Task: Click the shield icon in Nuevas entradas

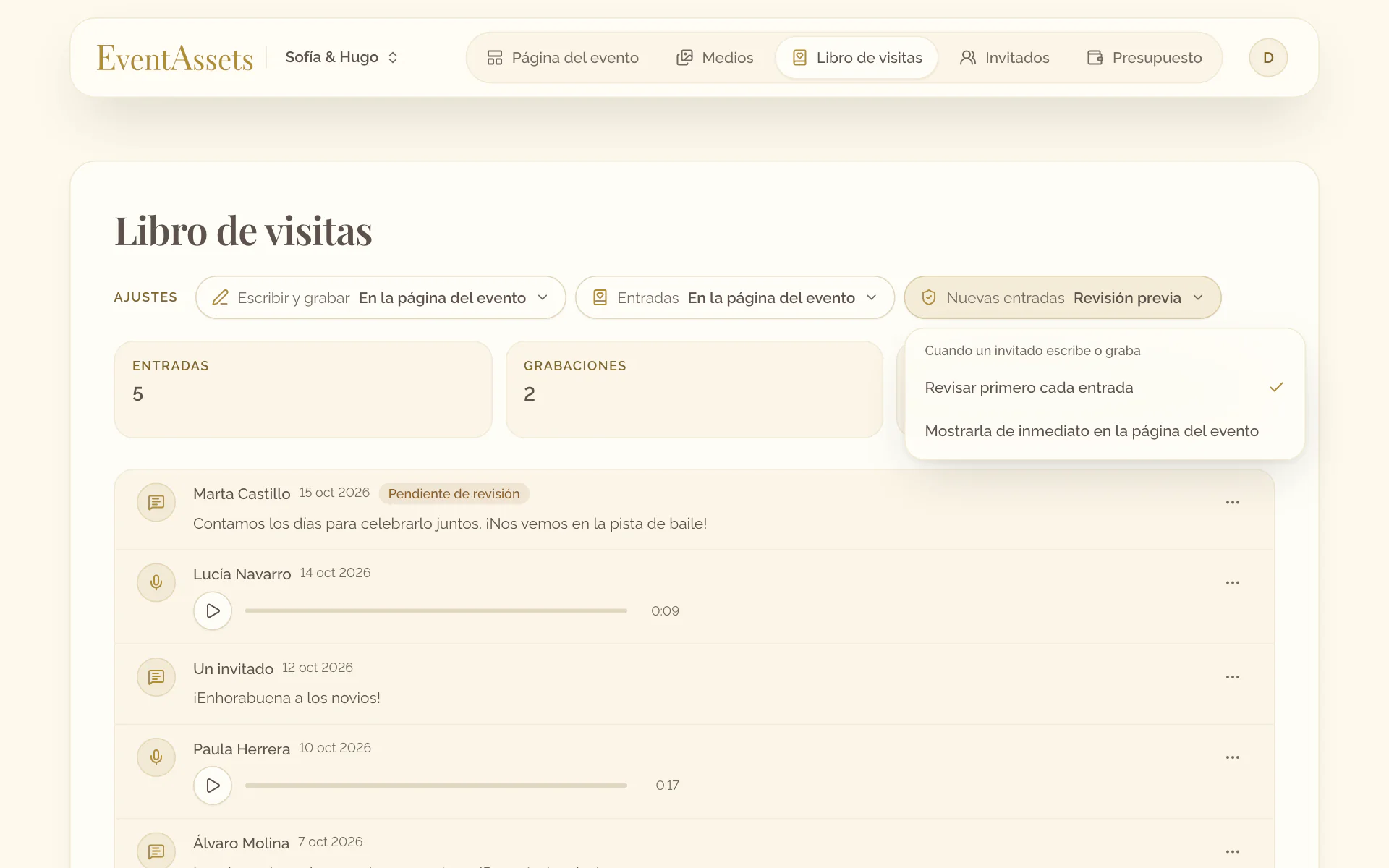Action: point(929,297)
